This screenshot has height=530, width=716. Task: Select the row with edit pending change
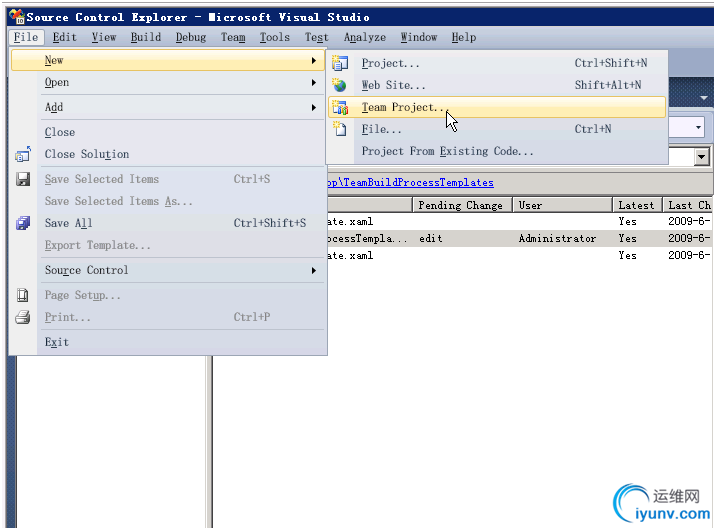(520, 238)
